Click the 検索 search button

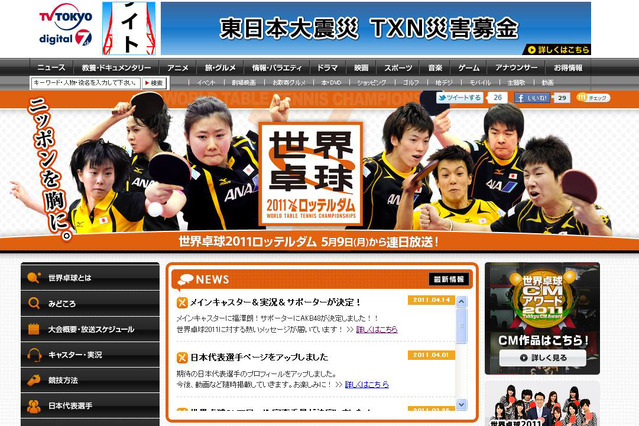[x=154, y=83]
